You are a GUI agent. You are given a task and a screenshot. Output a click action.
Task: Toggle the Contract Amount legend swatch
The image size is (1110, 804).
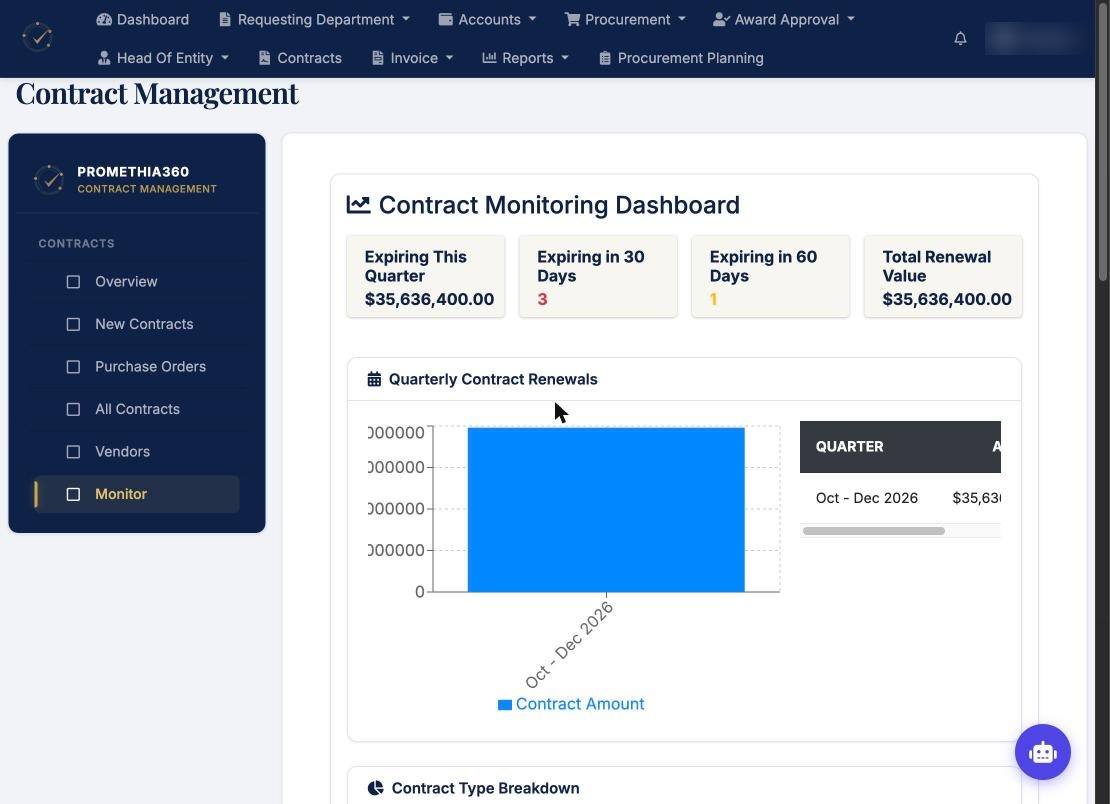tap(505, 704)
